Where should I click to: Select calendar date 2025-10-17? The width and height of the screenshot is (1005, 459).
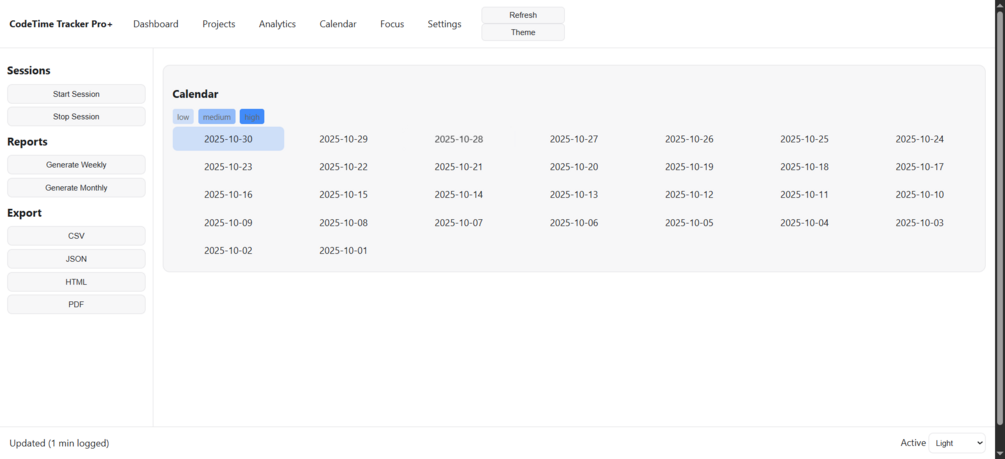pos(920,167)
